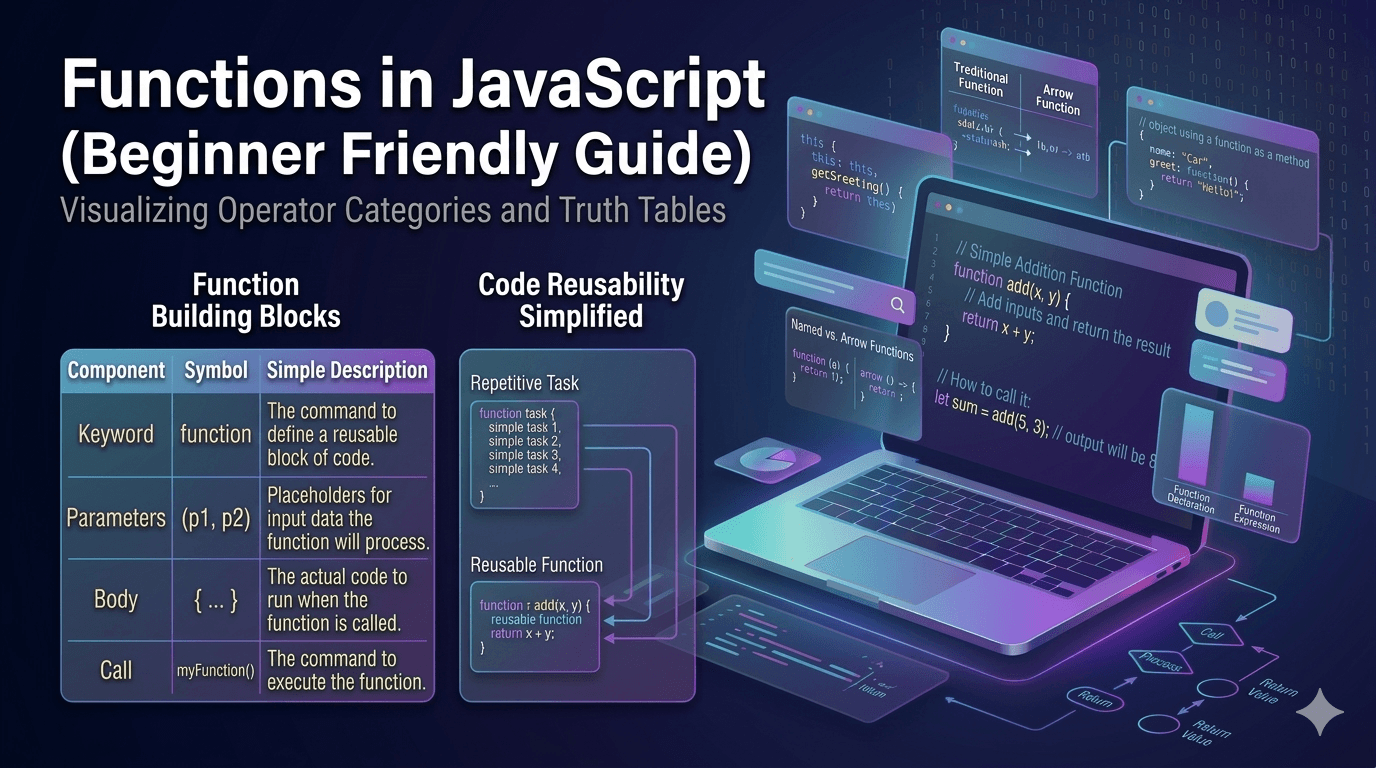Click the Function Expression bar in the chart

pyautogui.click(x=1258, y=487)
